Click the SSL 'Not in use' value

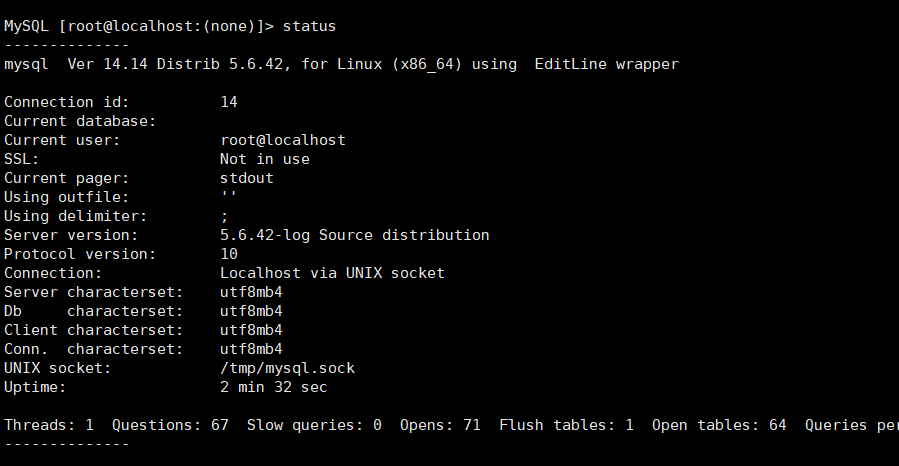coord(265,159)
